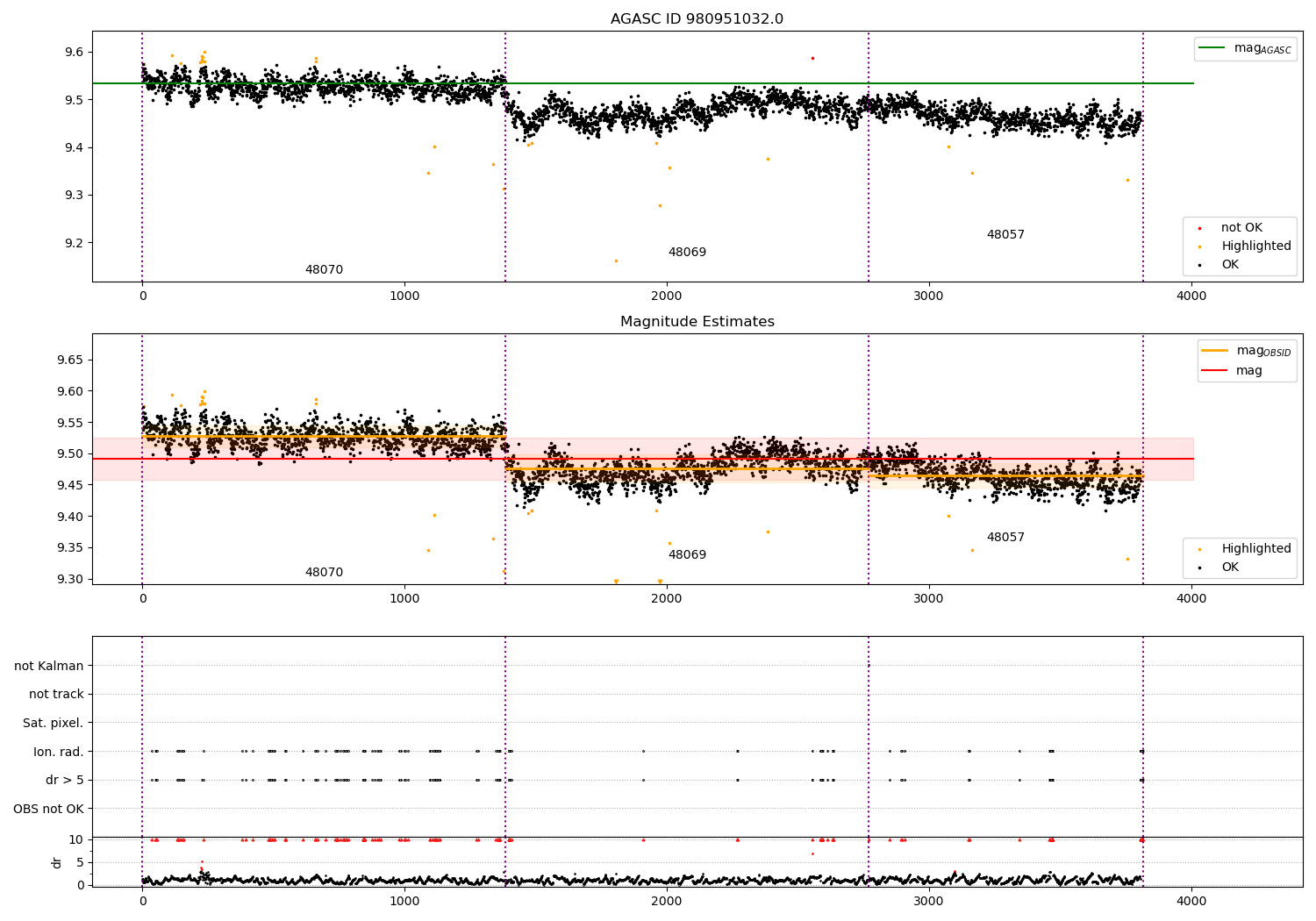Click the 9.6 y-tick of the top plot
Viewport: 1316px width, 921px height.
[x=75, y=52]
